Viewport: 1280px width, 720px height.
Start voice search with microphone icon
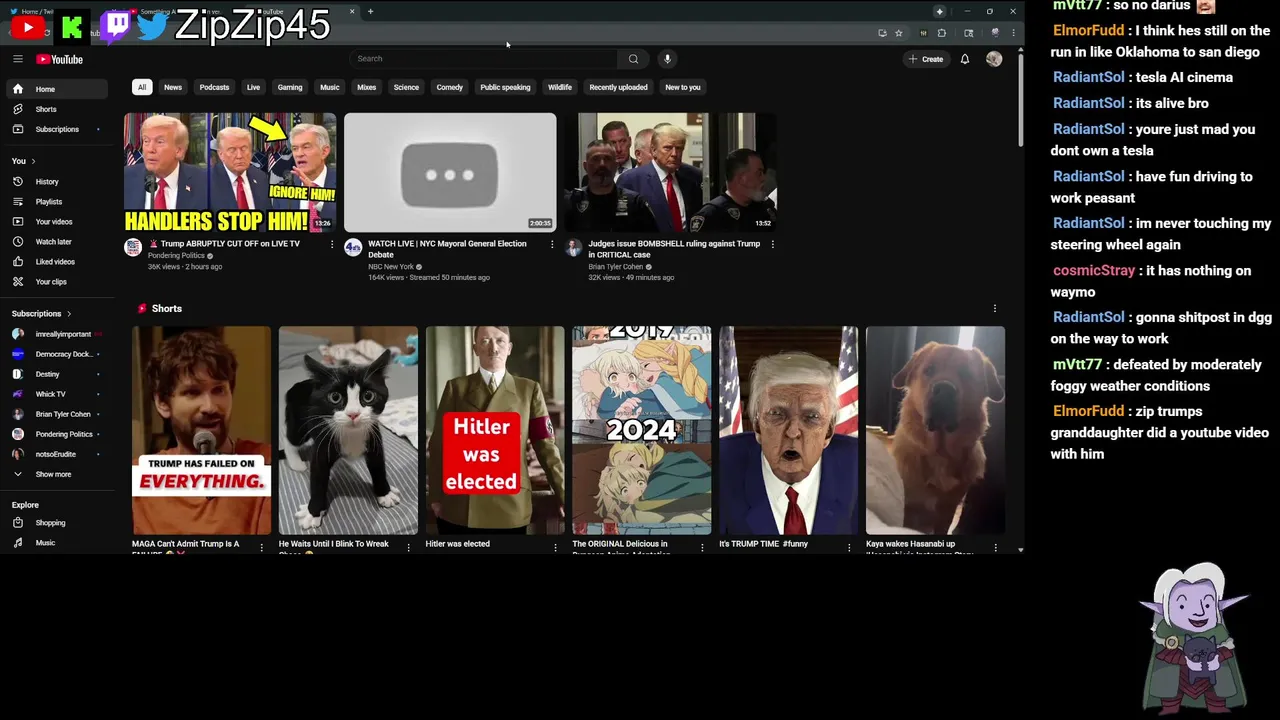(667, 59)
